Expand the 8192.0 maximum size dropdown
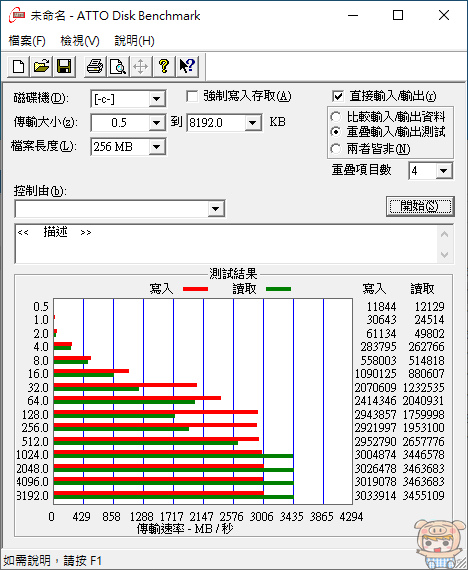 pyautogui.click(x=252, y=123)
